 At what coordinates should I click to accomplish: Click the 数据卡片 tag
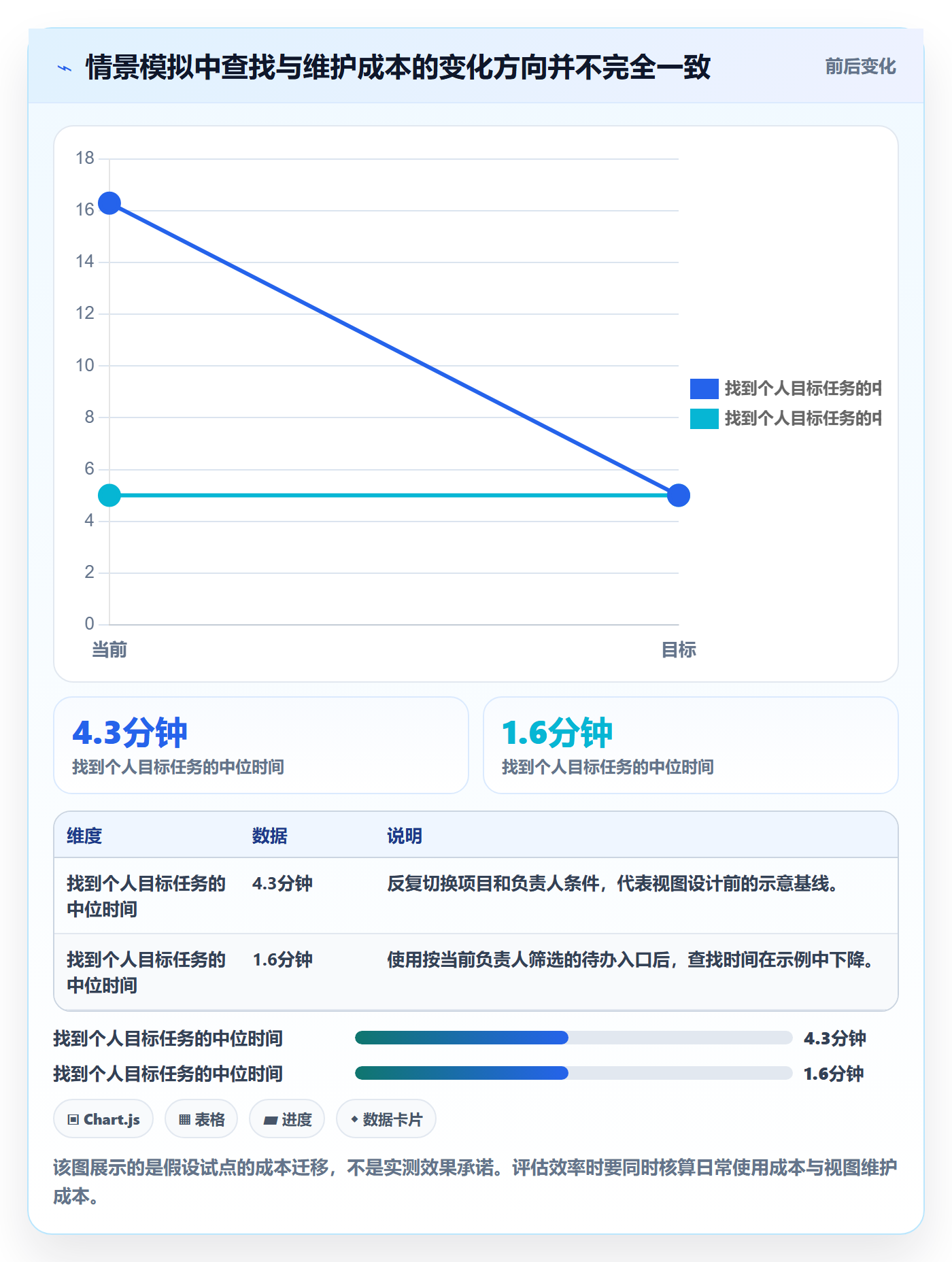386,1119
